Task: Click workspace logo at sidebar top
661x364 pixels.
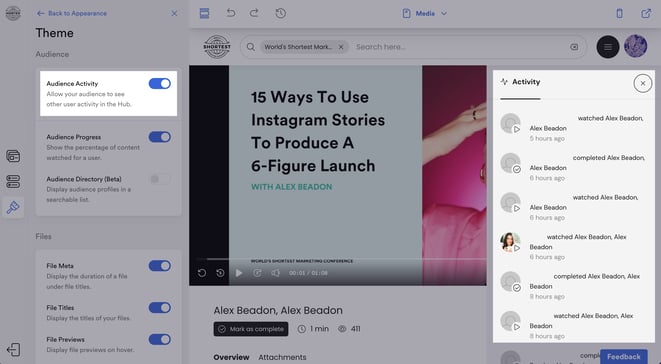Action: click(x=13, y=13)
